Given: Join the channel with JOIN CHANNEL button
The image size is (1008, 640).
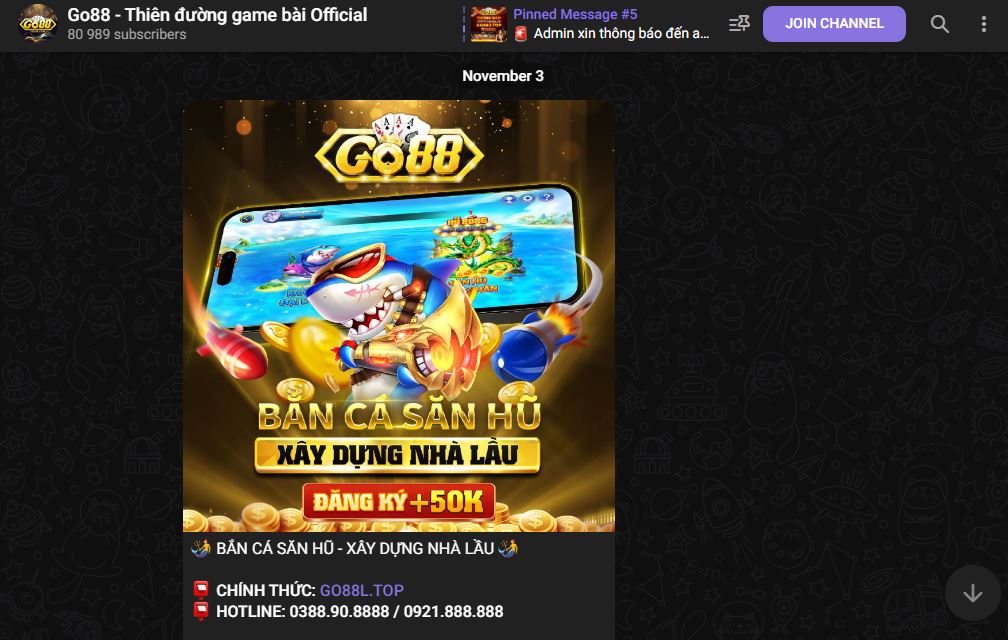Looking at the screenshot, I should (834, 24).
